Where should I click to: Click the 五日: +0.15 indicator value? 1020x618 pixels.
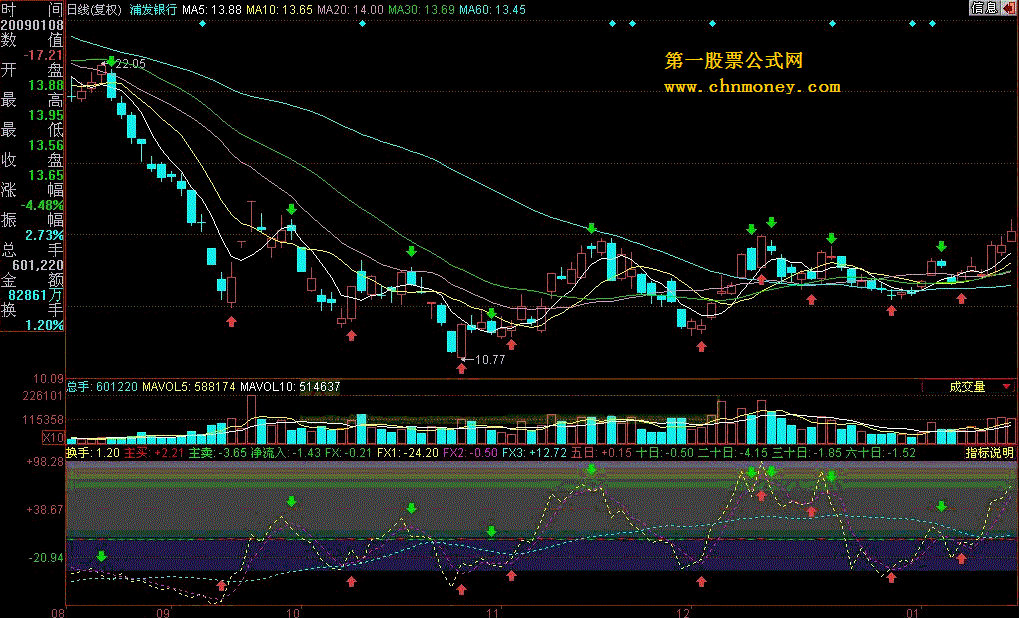click(x=602, y=453)
